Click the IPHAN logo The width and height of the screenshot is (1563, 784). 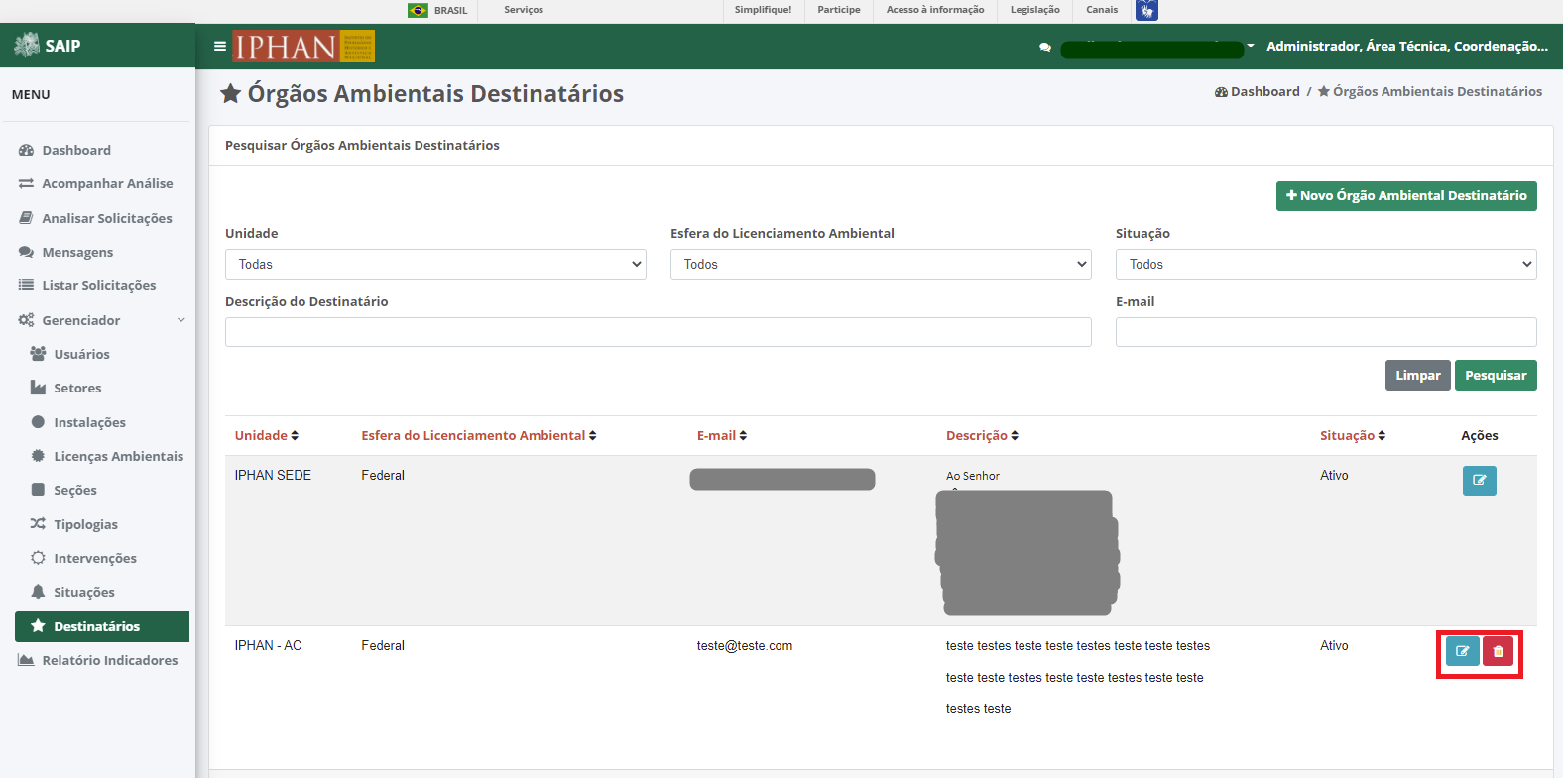pos(303,47)
